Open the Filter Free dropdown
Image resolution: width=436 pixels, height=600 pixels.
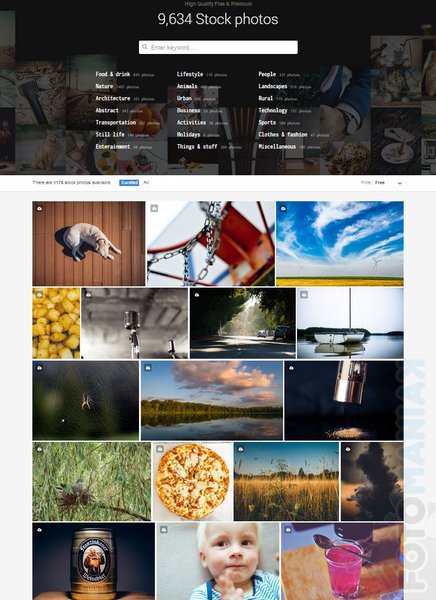381,183
